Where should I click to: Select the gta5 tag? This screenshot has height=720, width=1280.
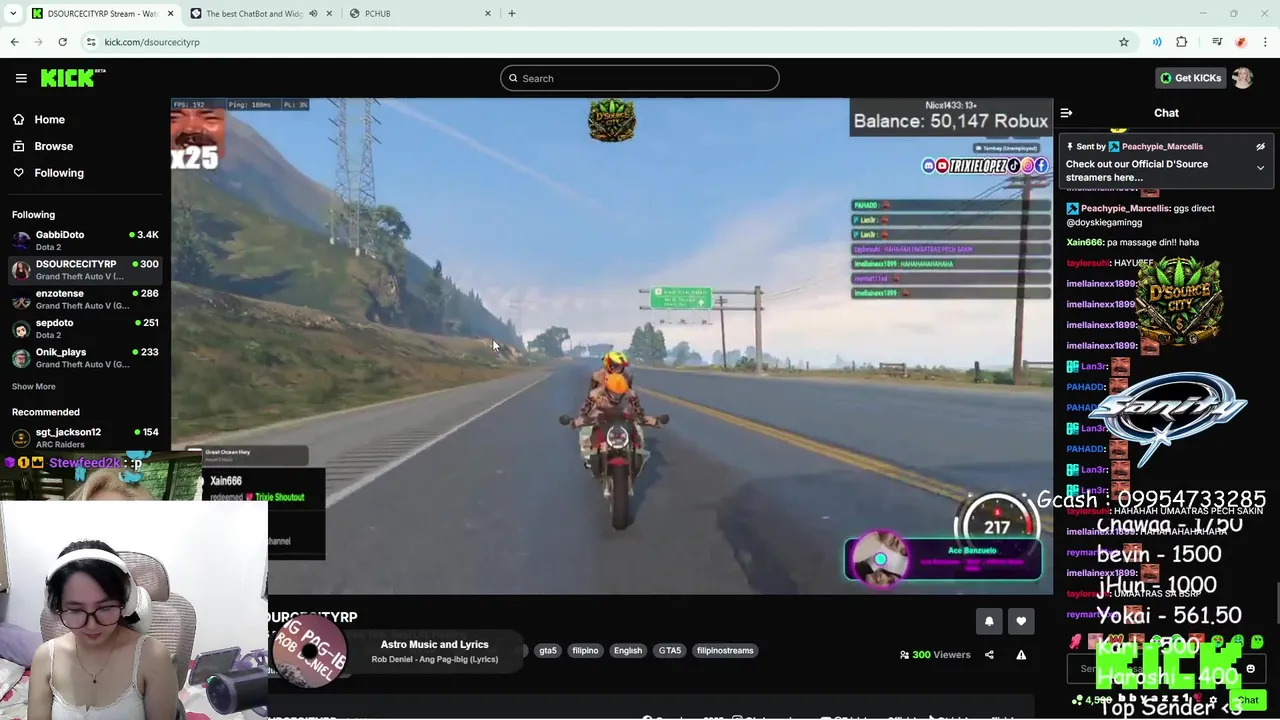click(x=548, y=650)
